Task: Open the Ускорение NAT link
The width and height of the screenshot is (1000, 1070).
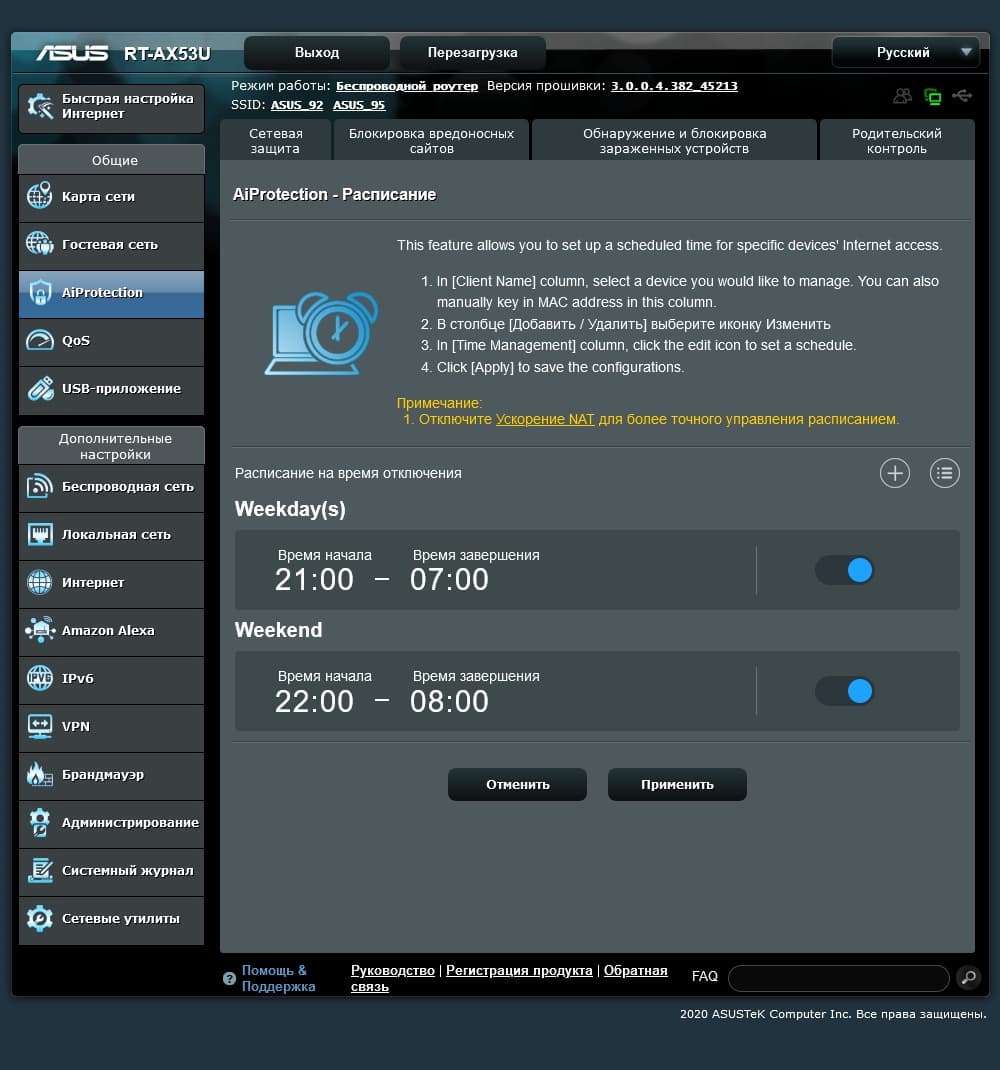Action: (545, 419)
